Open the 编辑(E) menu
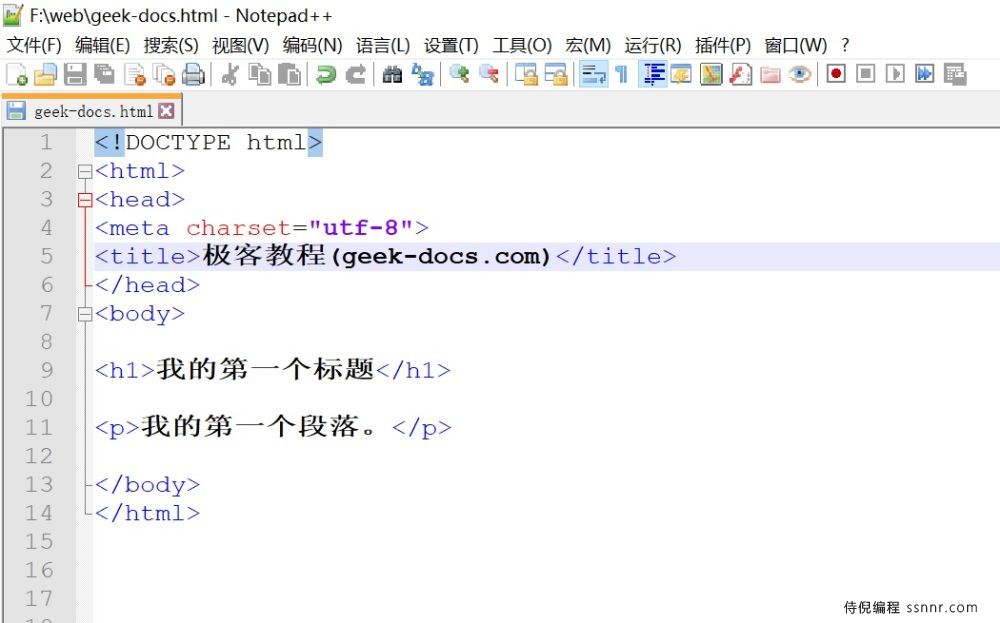 tap(102, 45)
